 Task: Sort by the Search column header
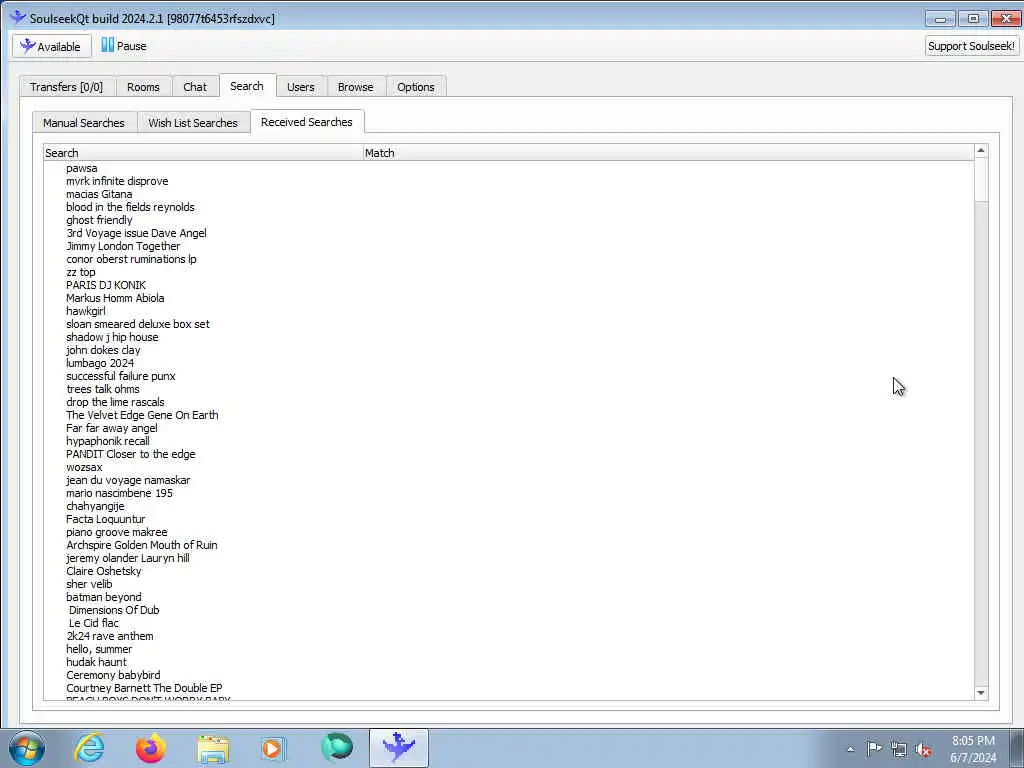coord(203,153)
